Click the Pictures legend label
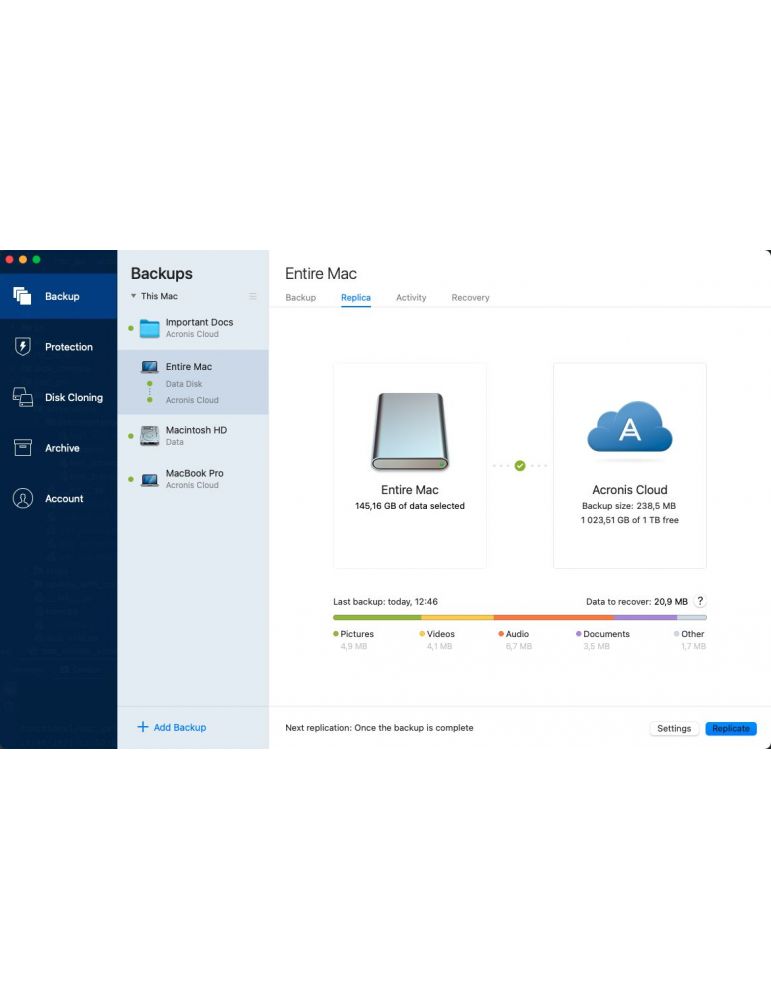Screen dimensions: 771x1000 357,634
